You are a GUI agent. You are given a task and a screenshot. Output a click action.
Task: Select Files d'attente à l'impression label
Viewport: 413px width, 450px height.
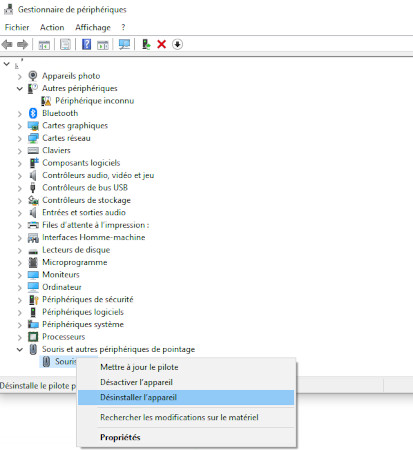click(96, 225)
